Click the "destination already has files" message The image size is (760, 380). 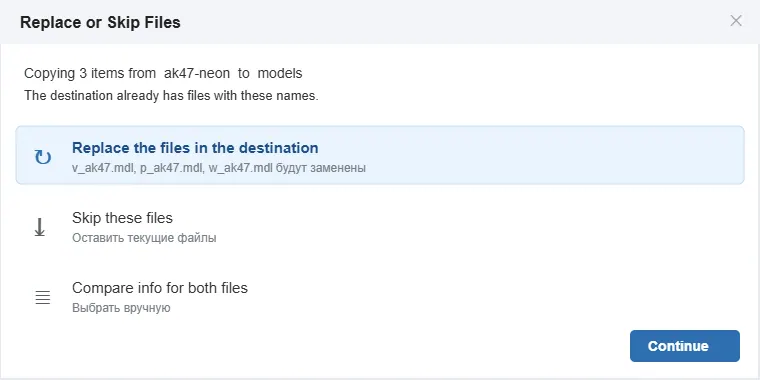[171, 95]
